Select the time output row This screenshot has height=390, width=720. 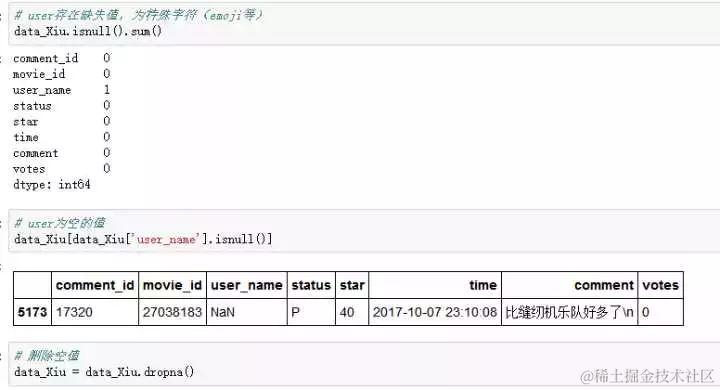pos(62,137)
